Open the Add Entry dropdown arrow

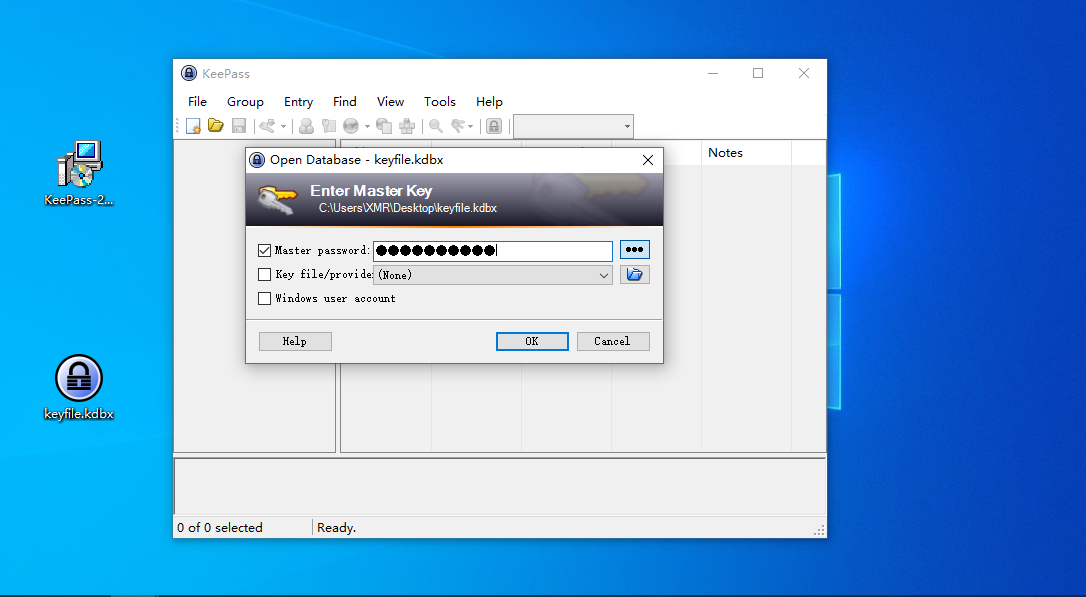coord(283,126)
